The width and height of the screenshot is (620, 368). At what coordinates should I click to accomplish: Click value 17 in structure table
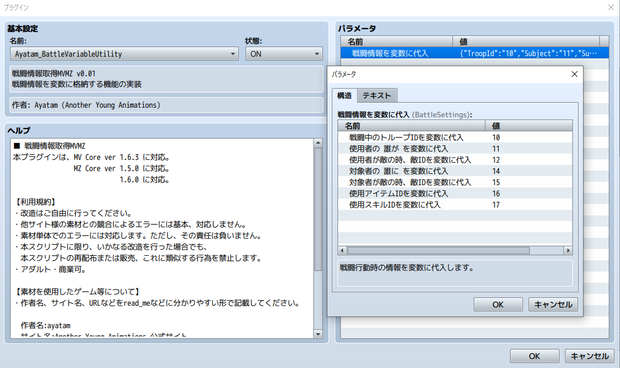click(496, 204)
